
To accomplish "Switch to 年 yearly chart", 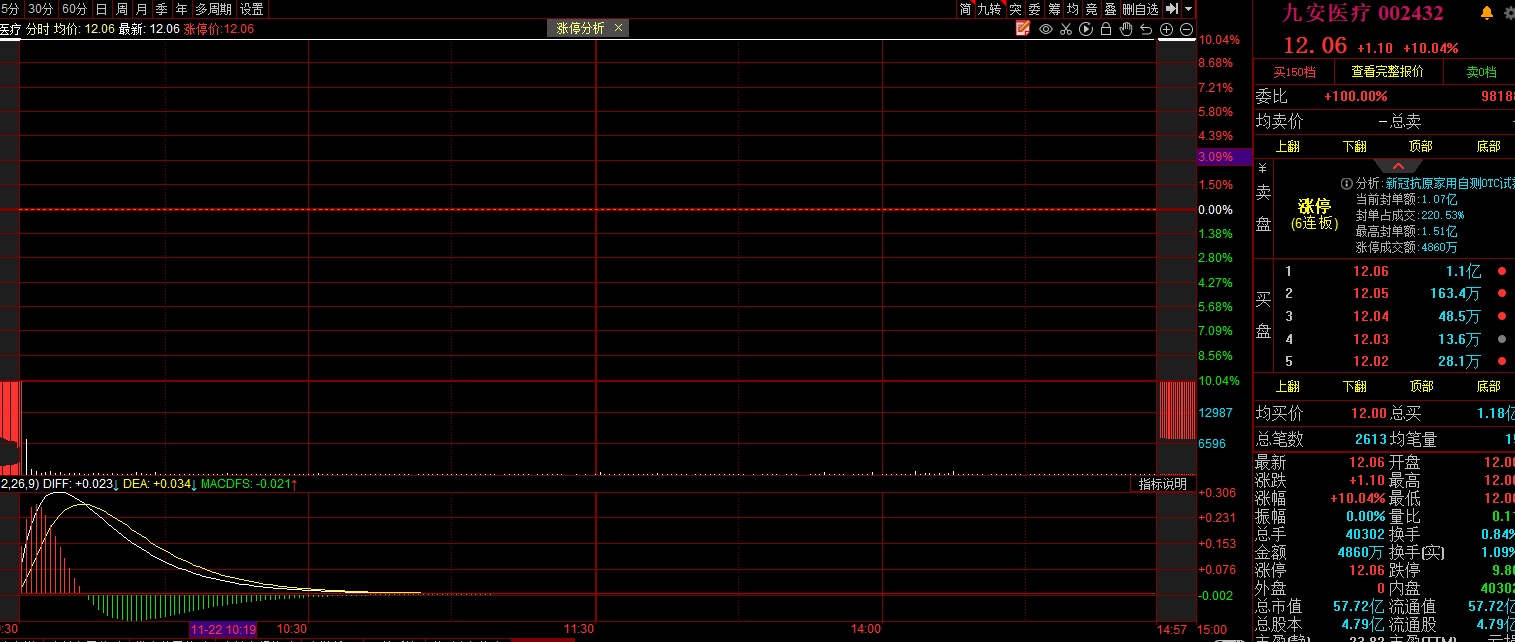I will pyautogui.click(x=181, y=9).
